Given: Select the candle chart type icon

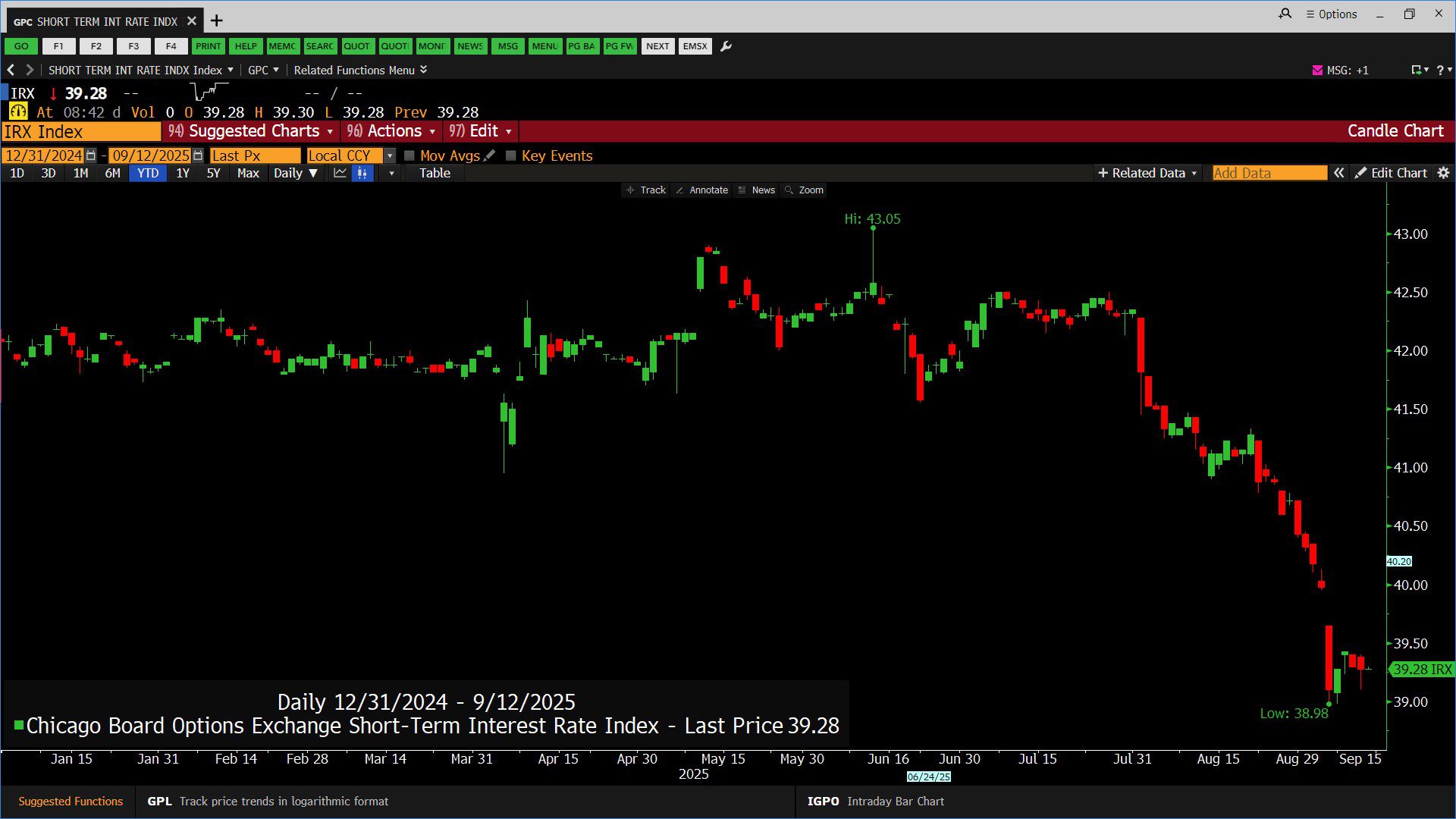Looking at the screenshot, I should [362, 173].
